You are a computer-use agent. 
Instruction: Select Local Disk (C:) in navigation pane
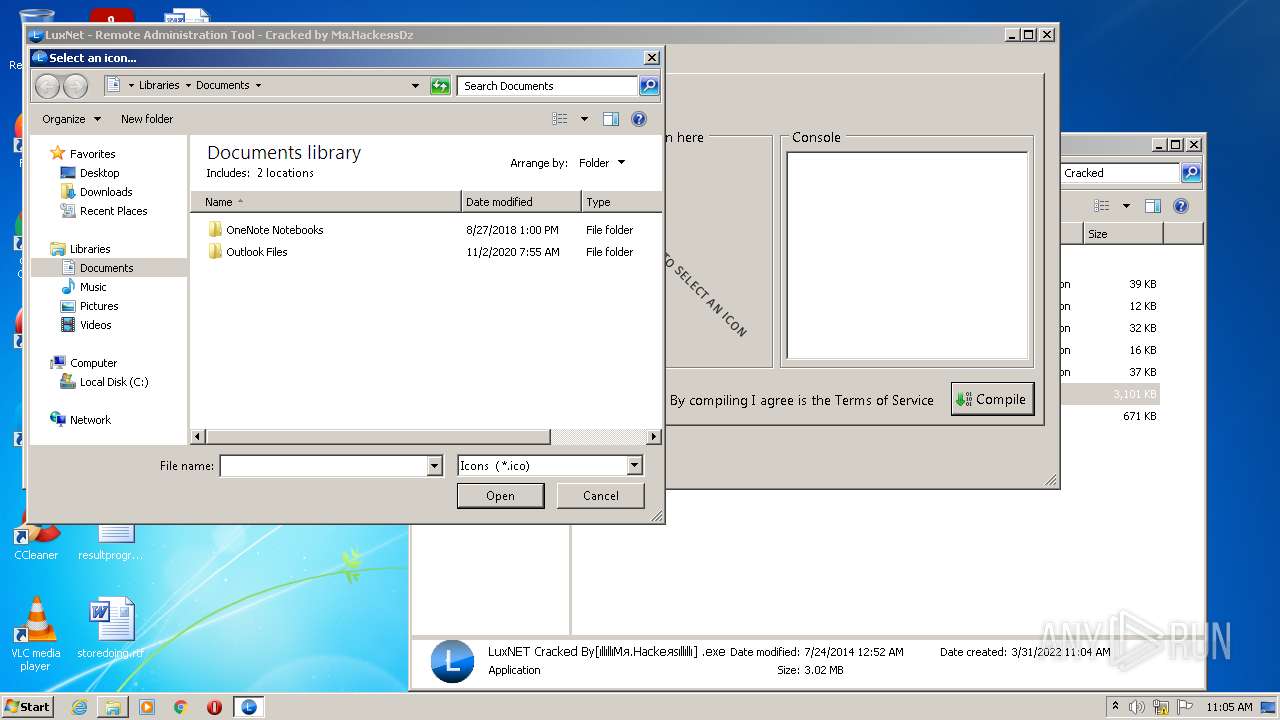114,382
